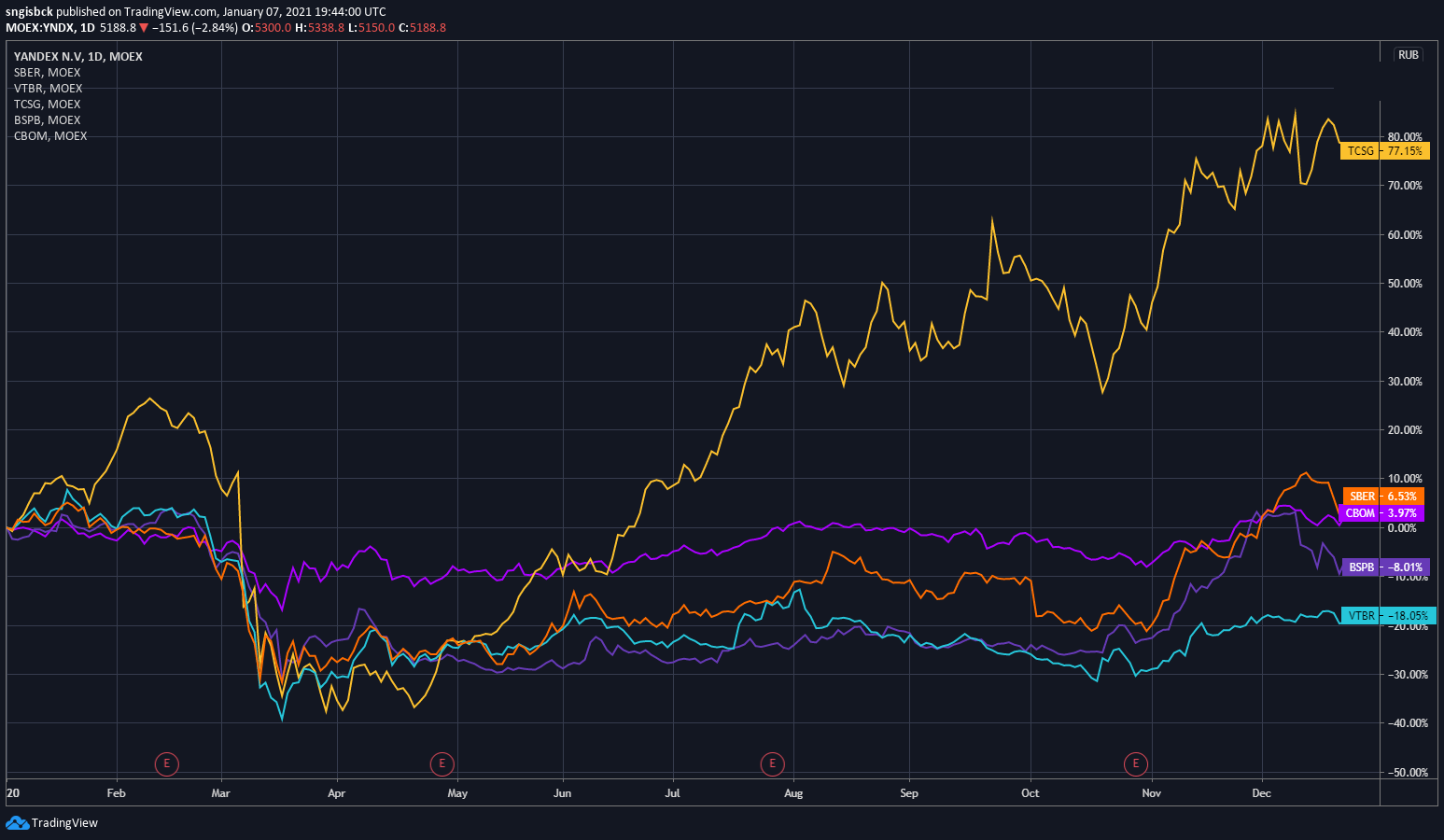
Task: Click the TradingView logo icon
Action: (x=17, y=823)
